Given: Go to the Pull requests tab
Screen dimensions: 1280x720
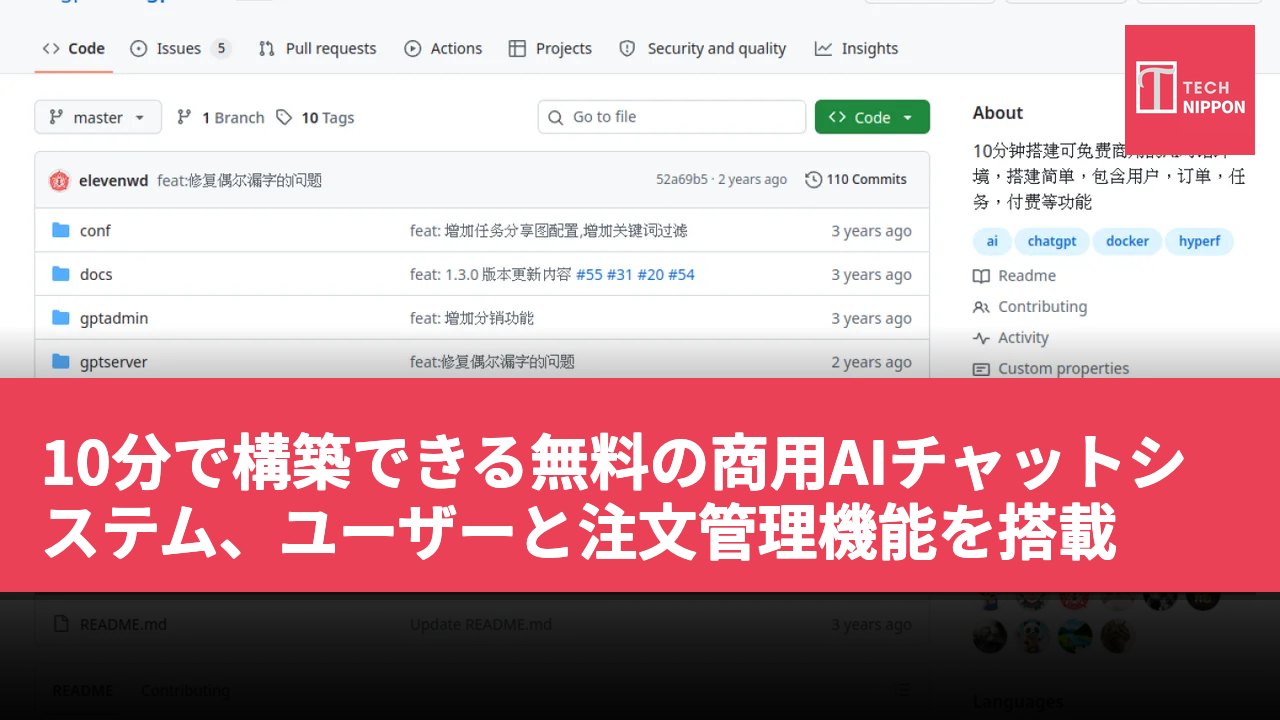Looking at the screenshot, I should pyautogui.click(x=317, y=48).
